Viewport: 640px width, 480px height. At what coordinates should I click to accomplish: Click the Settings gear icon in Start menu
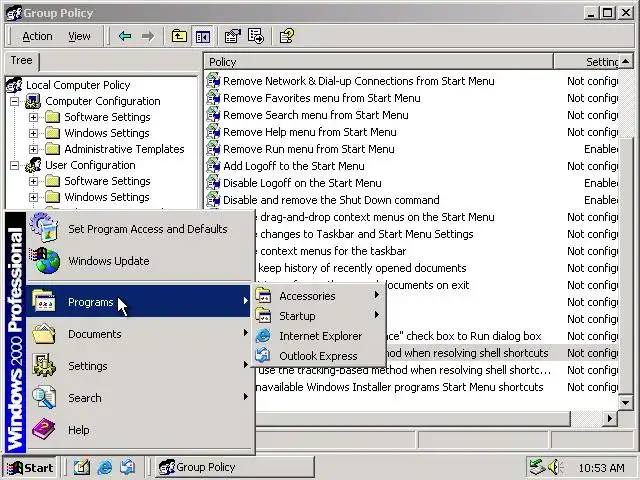click(44, 366)
